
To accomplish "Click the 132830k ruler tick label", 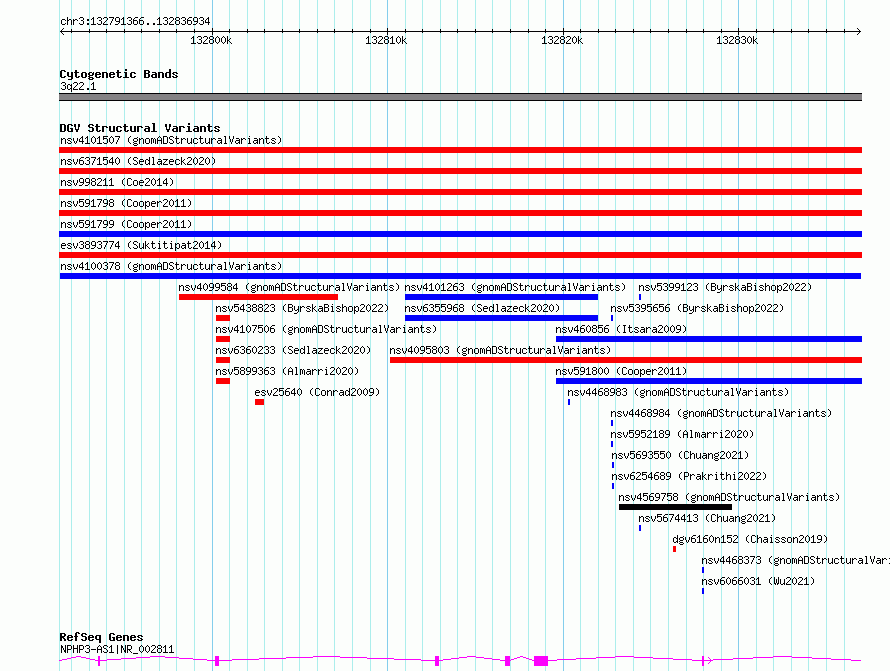I will pos(737,40).
